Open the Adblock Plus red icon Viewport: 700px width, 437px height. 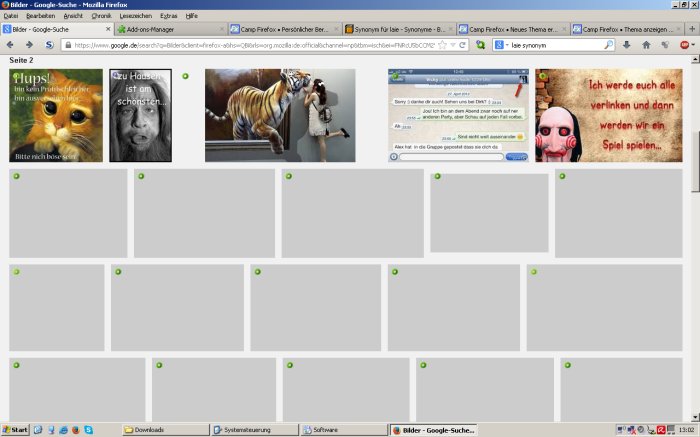[x=685, y=45]
